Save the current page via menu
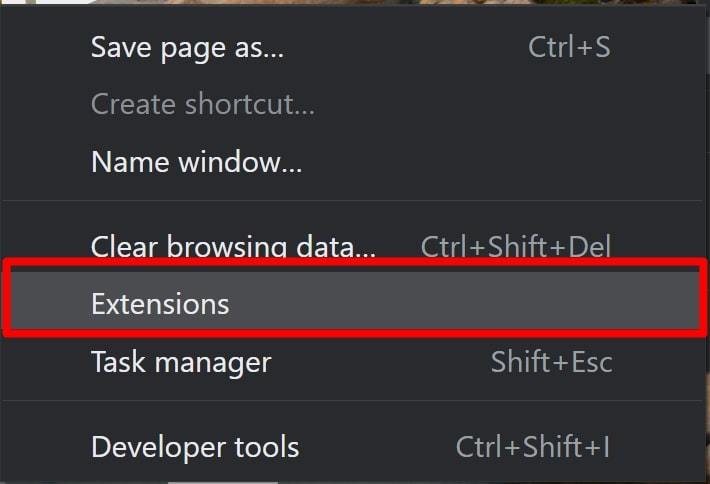This screenshot has width=710, height=484. (355, 47)
